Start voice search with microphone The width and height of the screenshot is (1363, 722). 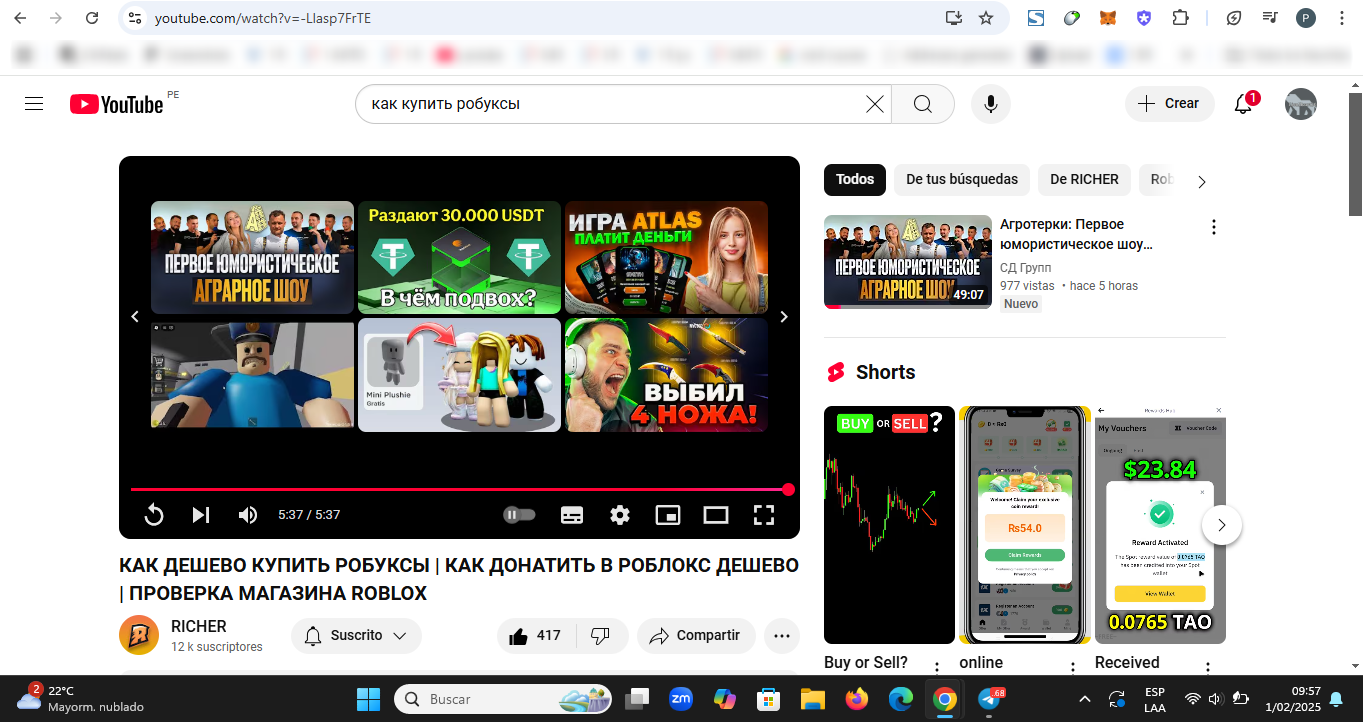[x=991, y=104]
